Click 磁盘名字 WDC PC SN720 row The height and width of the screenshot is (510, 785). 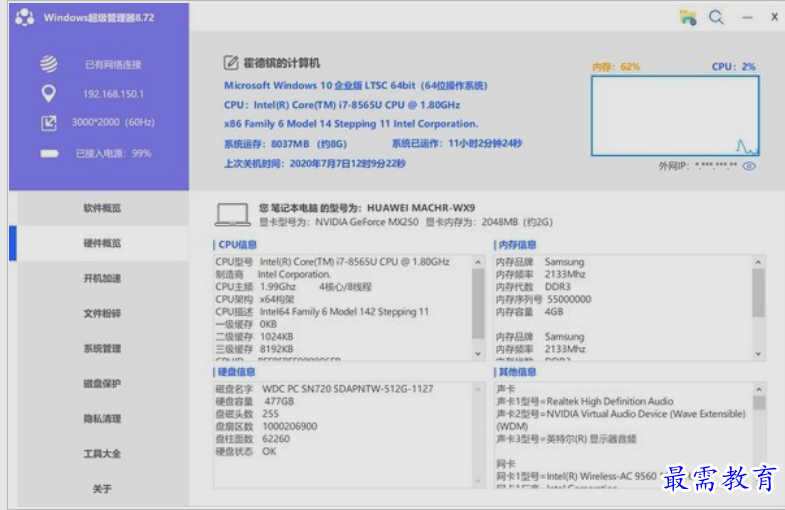324,389
